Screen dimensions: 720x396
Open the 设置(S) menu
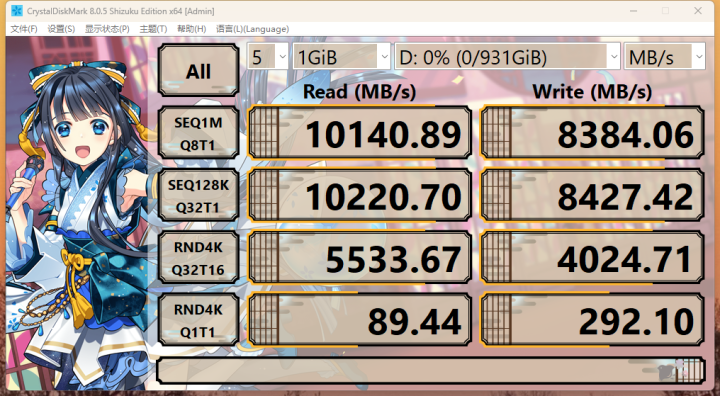click(61, 29)
